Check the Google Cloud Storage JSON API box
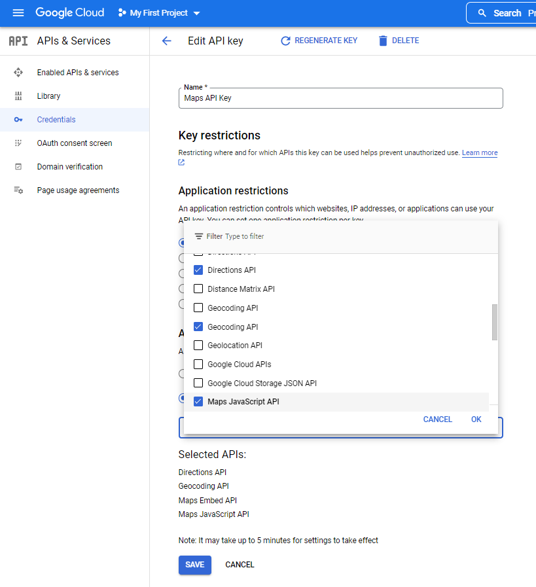Viewport: 536px width, 587px height. click(x=198, y=383)
